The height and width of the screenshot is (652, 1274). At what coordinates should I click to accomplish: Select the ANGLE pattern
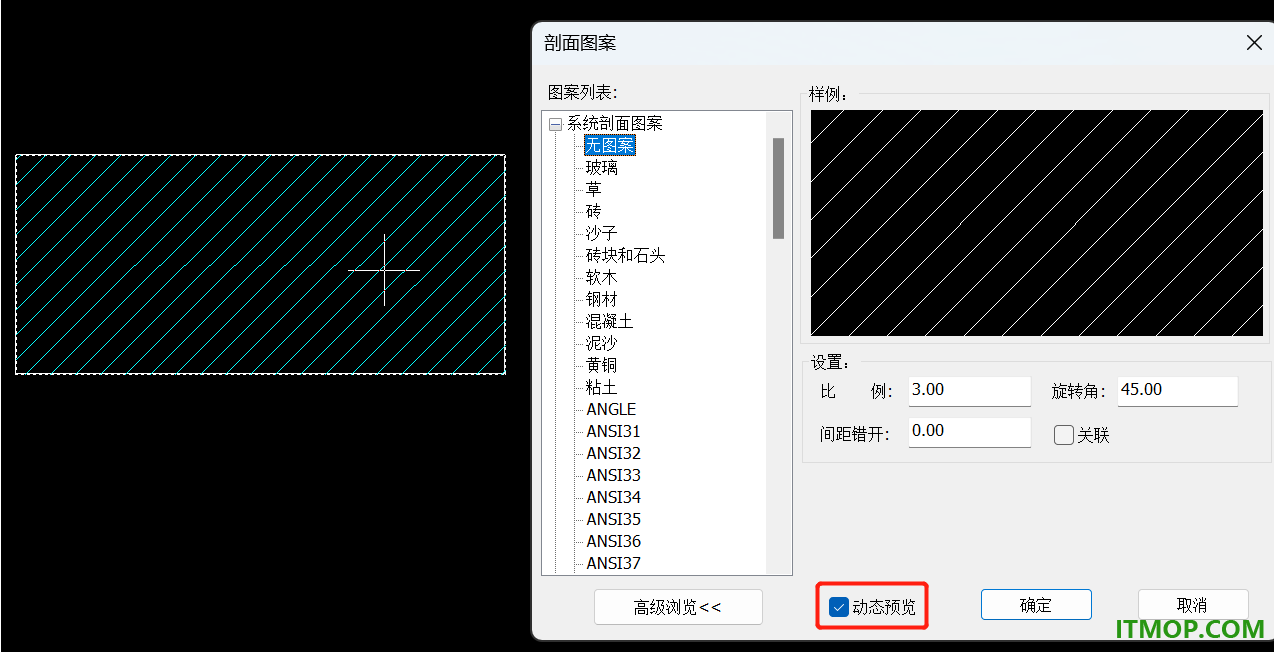tap(611, 409)
